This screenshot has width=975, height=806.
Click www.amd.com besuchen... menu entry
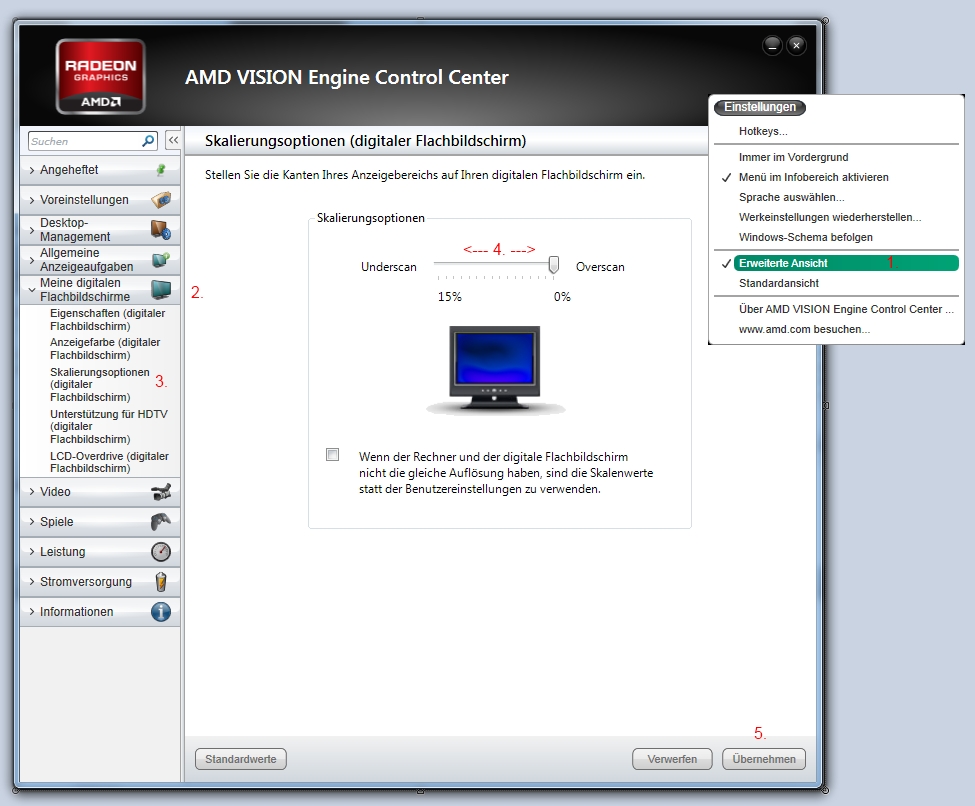804,329
